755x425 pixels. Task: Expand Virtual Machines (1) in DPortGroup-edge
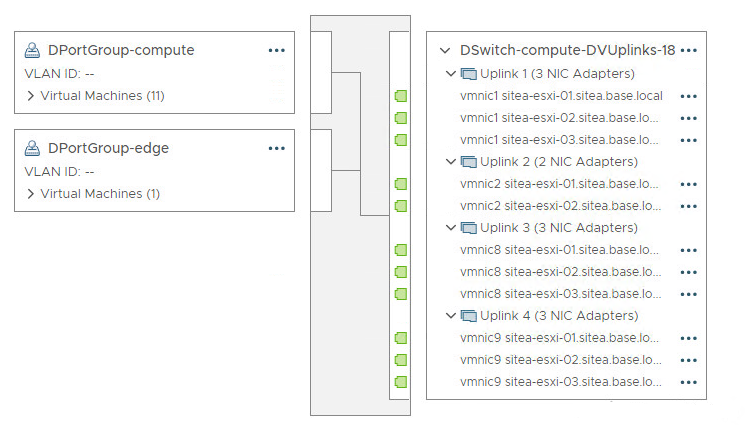coord(31,194)
